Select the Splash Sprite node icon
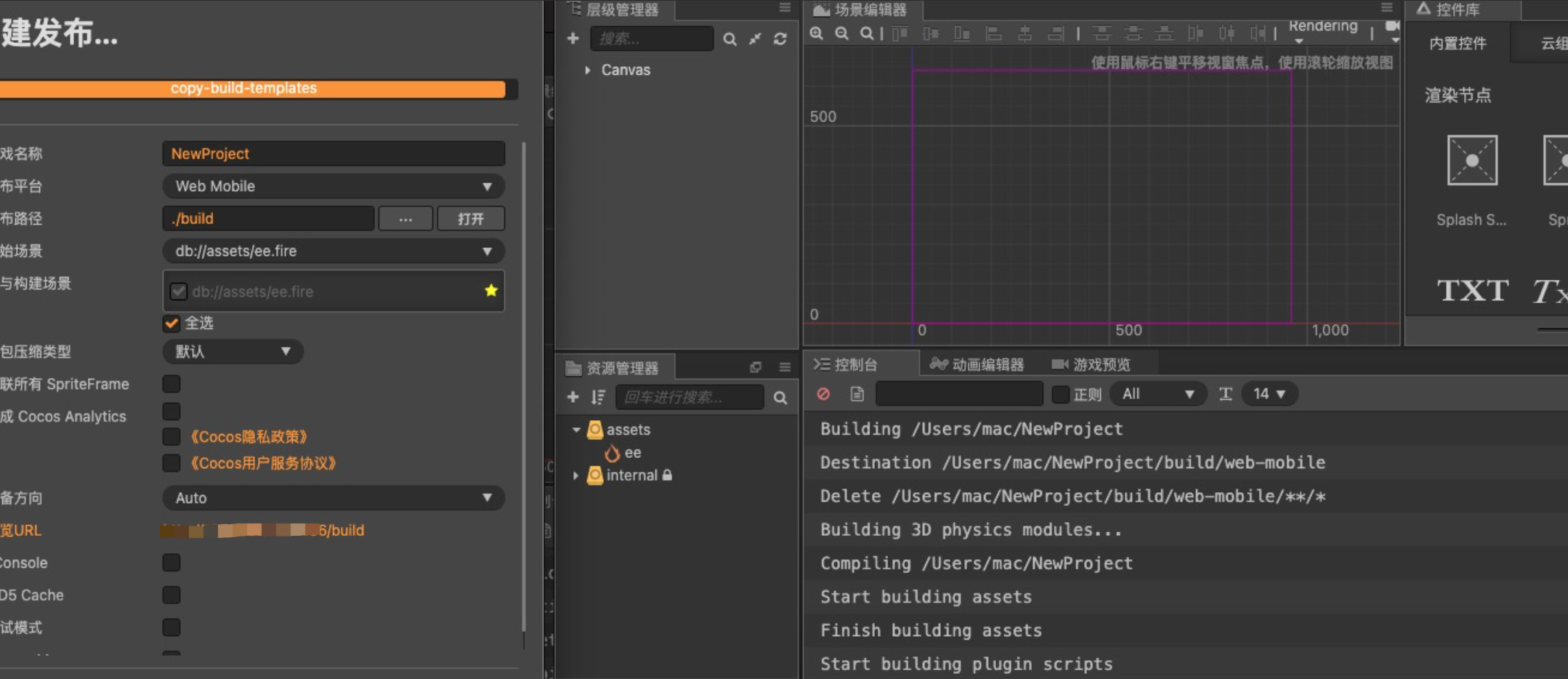1568x679 pixels. (1471, 161)
